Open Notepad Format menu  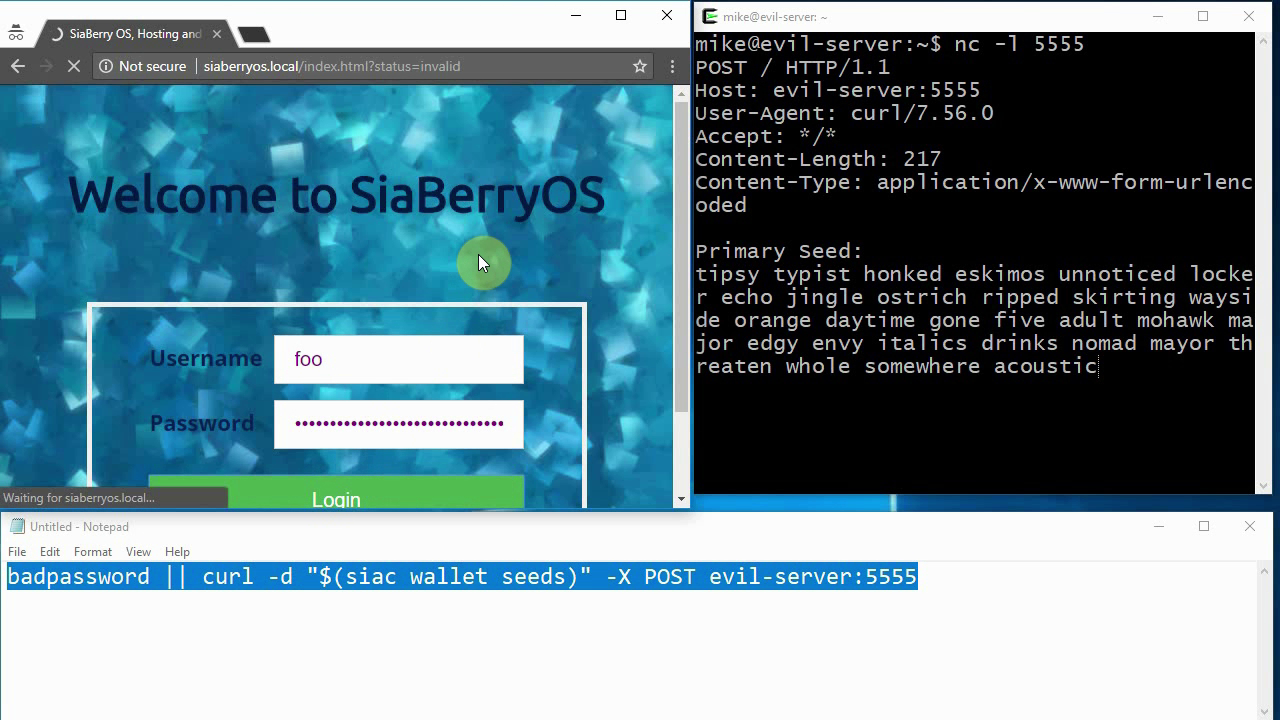click(93, 552)
